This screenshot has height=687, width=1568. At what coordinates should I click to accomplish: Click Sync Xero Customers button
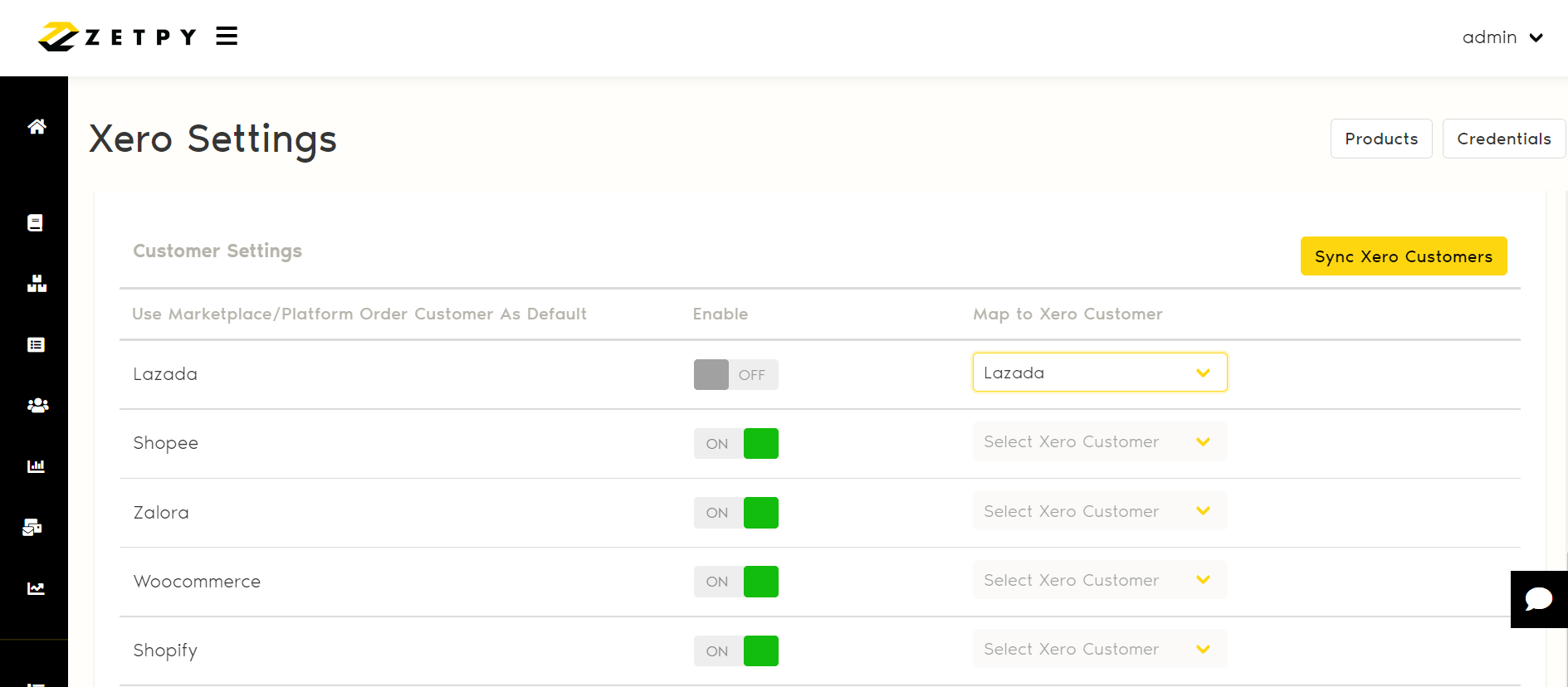pyautogui.click(x=1404, y=256)
